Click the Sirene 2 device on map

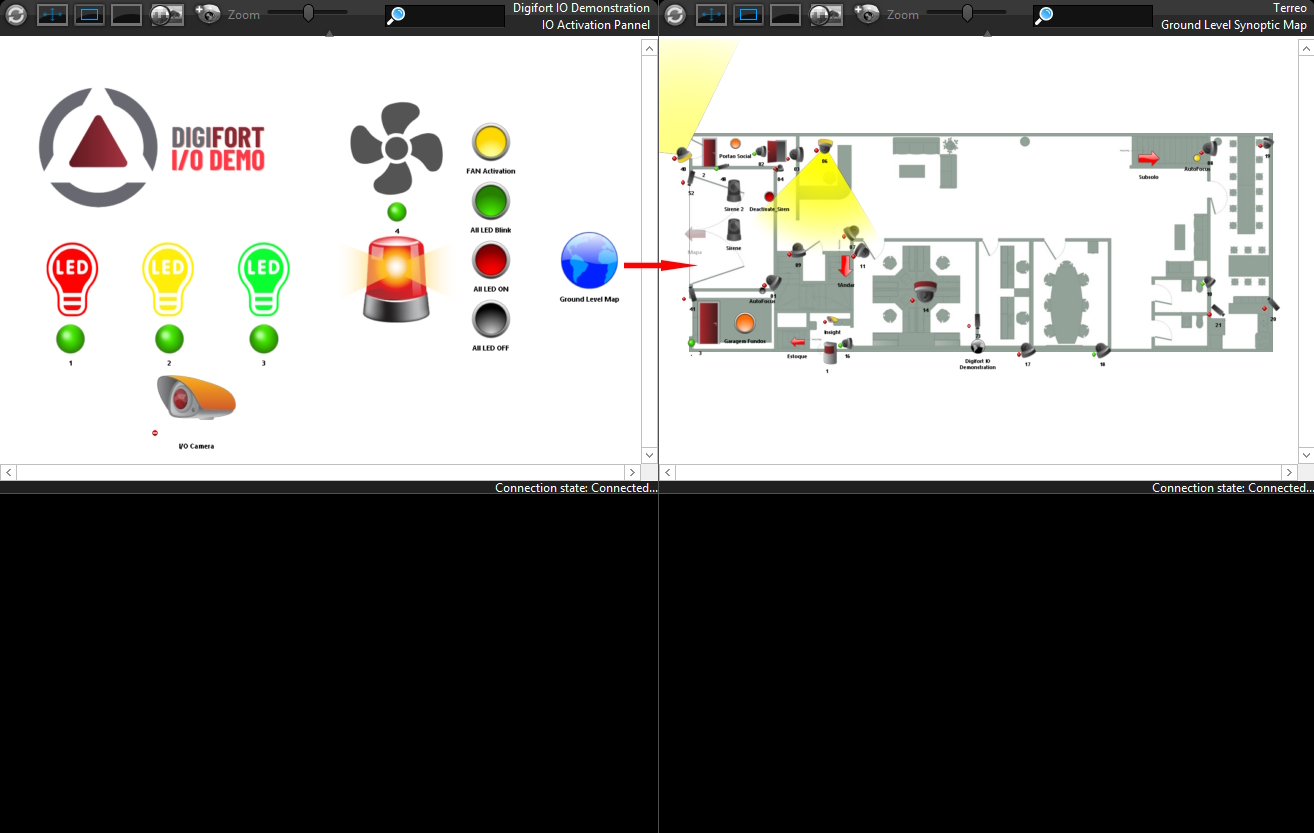(x=734, y=192)
